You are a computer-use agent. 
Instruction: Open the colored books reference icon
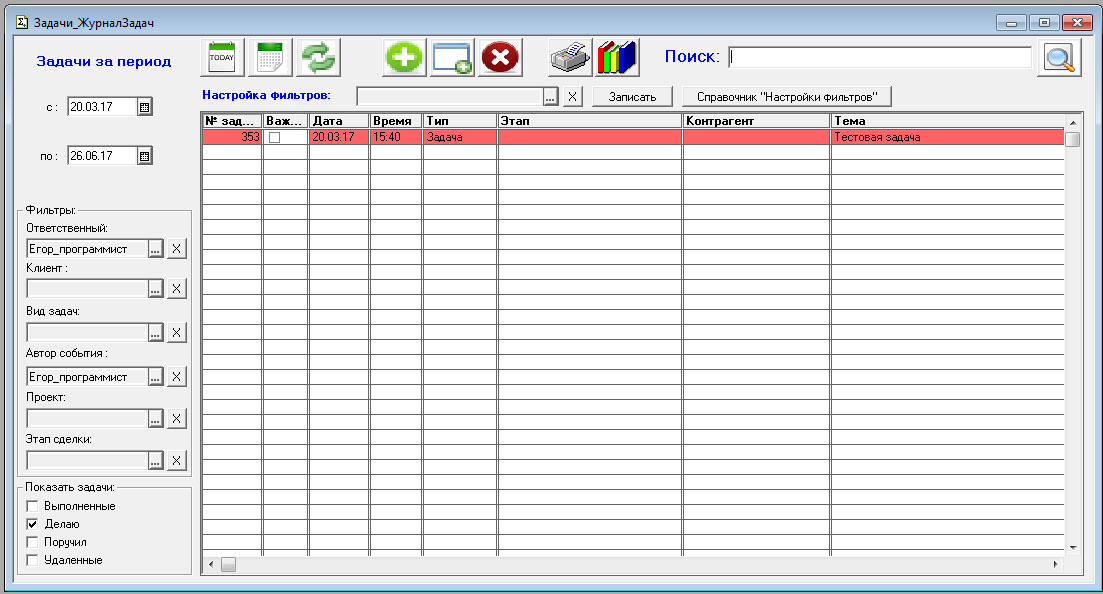click(617, 58)
